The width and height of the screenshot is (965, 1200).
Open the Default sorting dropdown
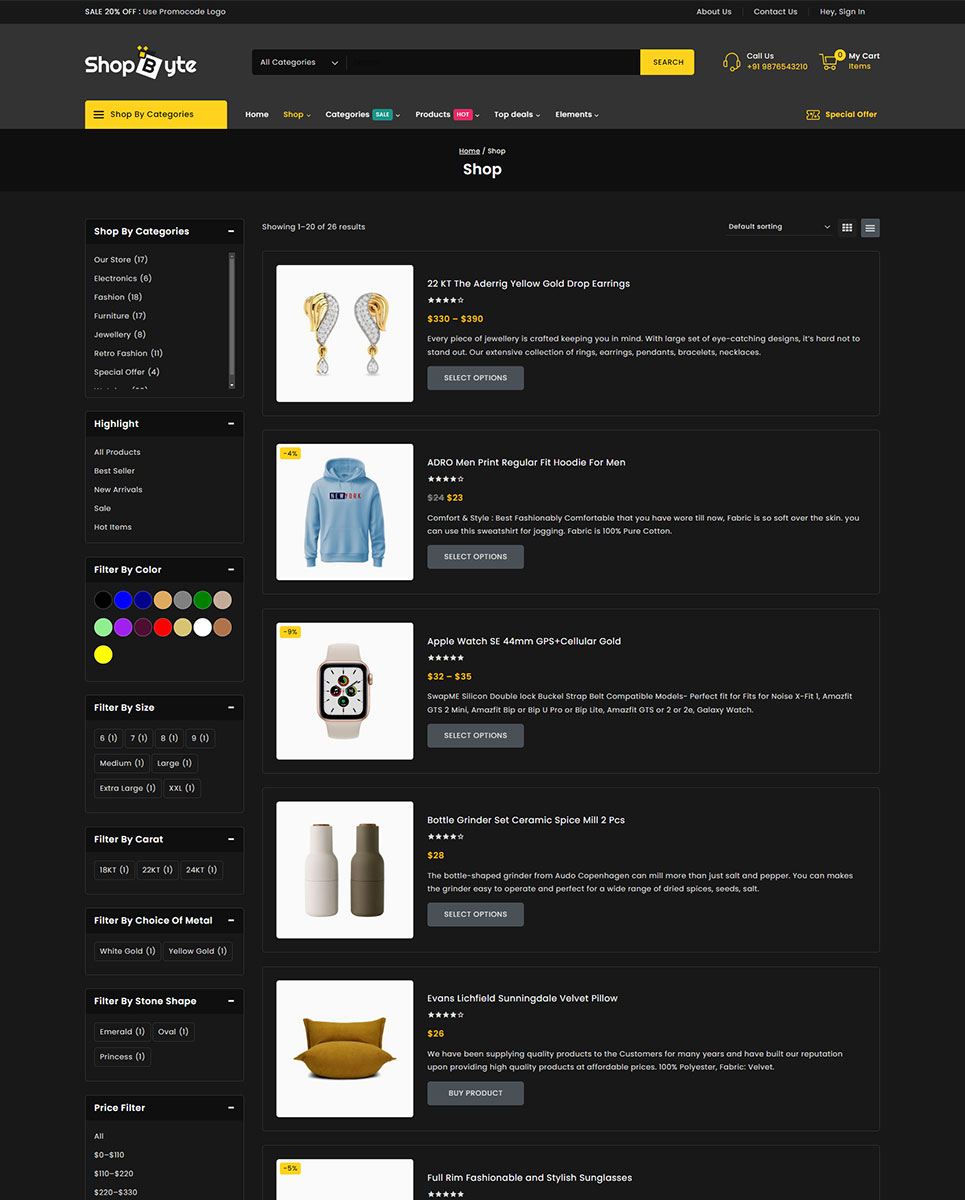(778, 227)
